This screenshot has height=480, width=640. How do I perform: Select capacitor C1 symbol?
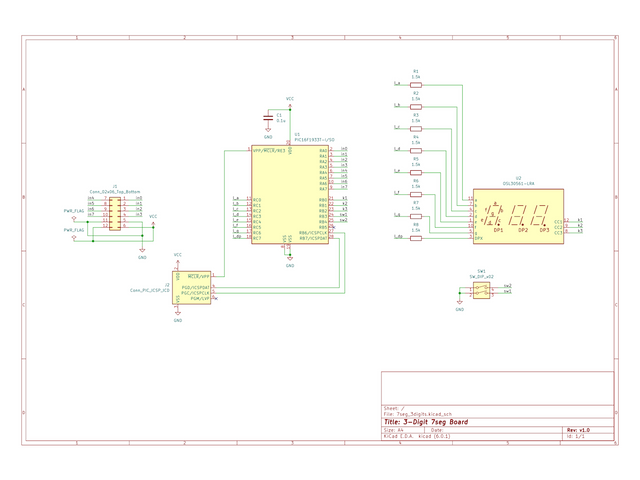pyautogui.click(x=267, y=119)
